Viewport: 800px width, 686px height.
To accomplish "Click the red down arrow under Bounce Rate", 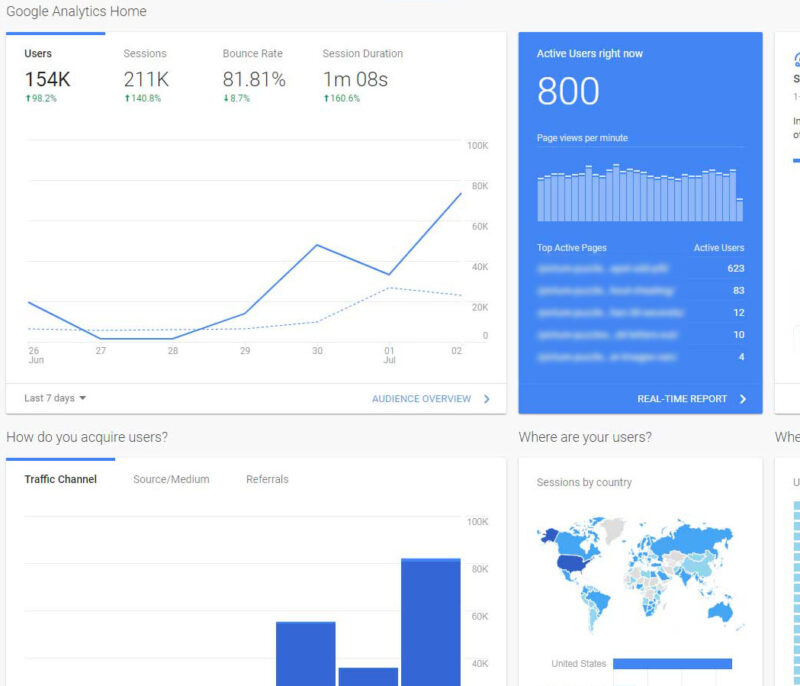I will [x=227, y=98].
